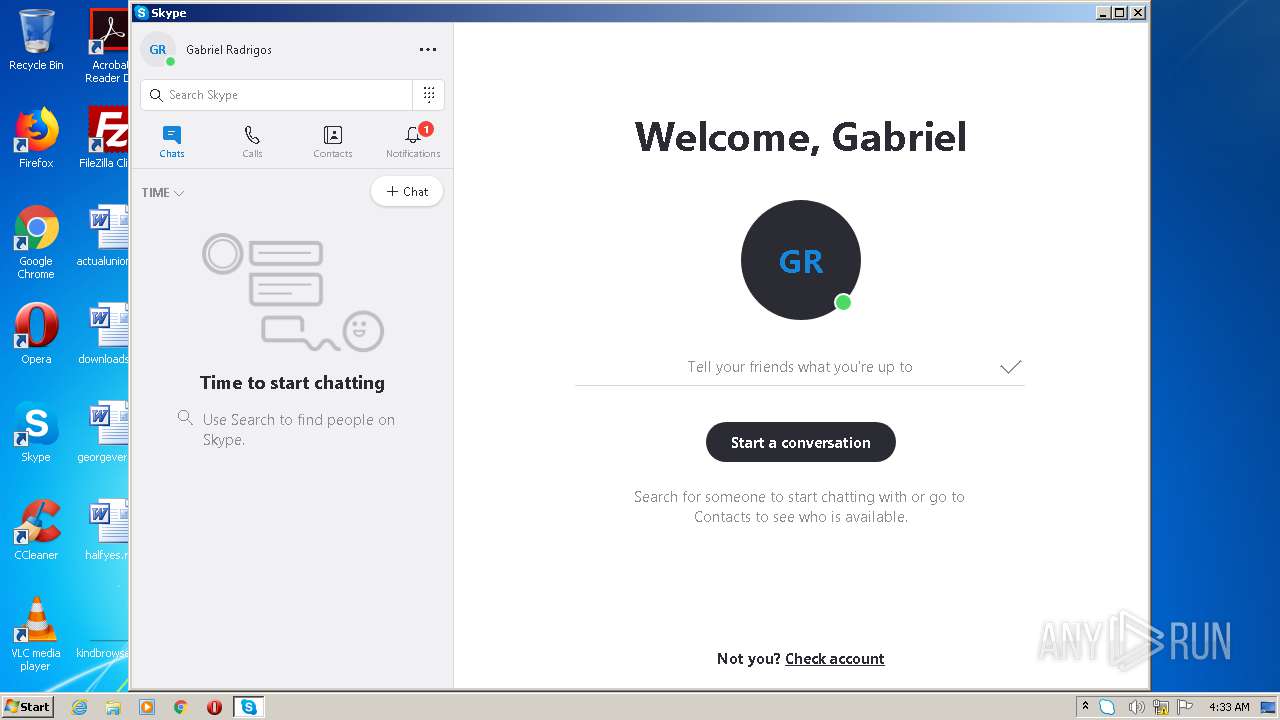Click the Action Center flag icon
Viewport: 1280px width, 720px height.
1183,707
